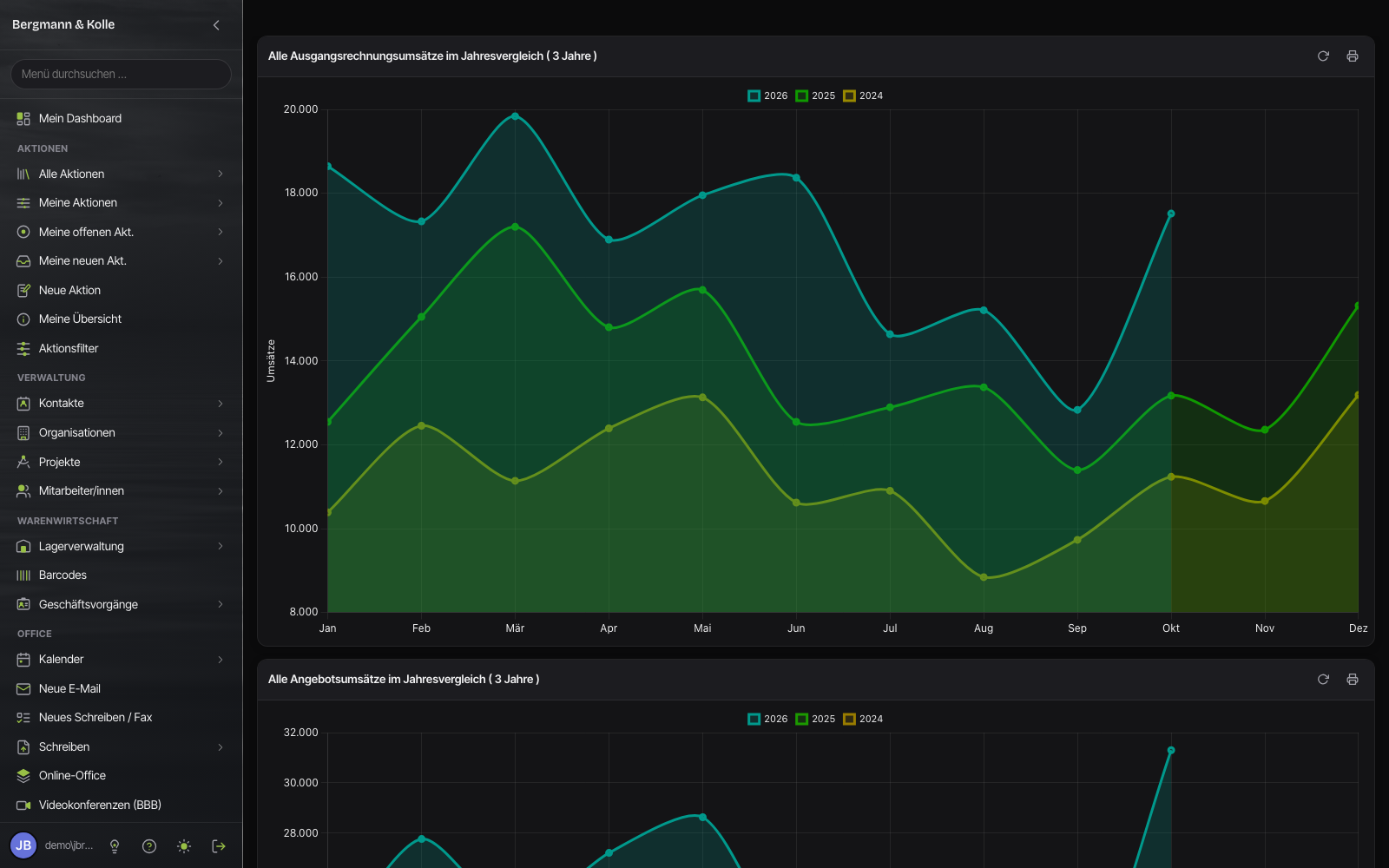
Task: Open the JB user avatar
Action: 23,845
